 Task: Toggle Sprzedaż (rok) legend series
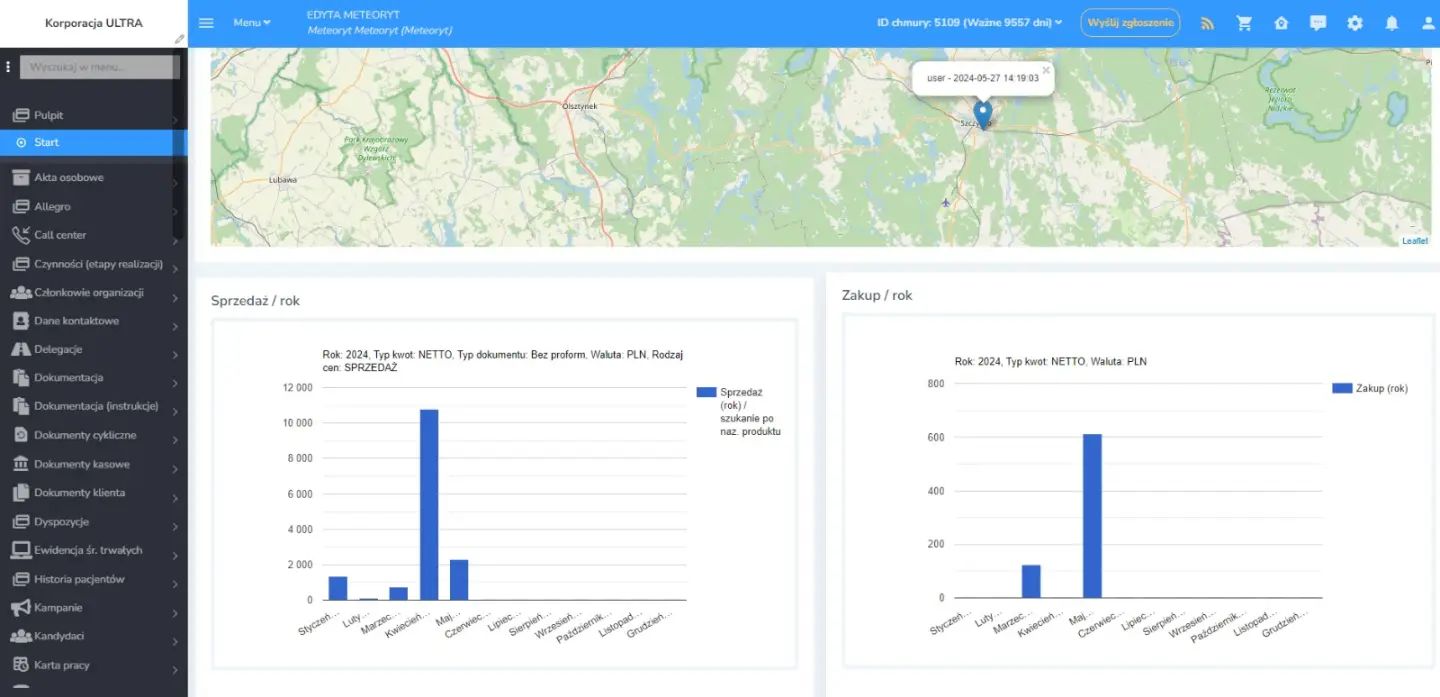click(x=740, y=412)
